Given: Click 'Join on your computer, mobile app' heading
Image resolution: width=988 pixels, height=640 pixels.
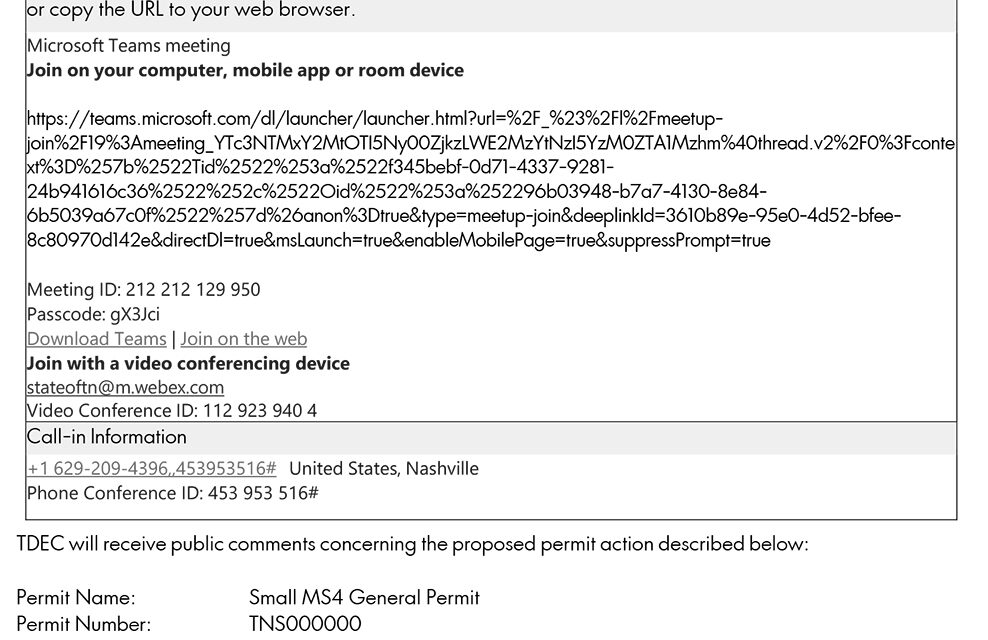Looking at the screenshot, I should (245, 70).
